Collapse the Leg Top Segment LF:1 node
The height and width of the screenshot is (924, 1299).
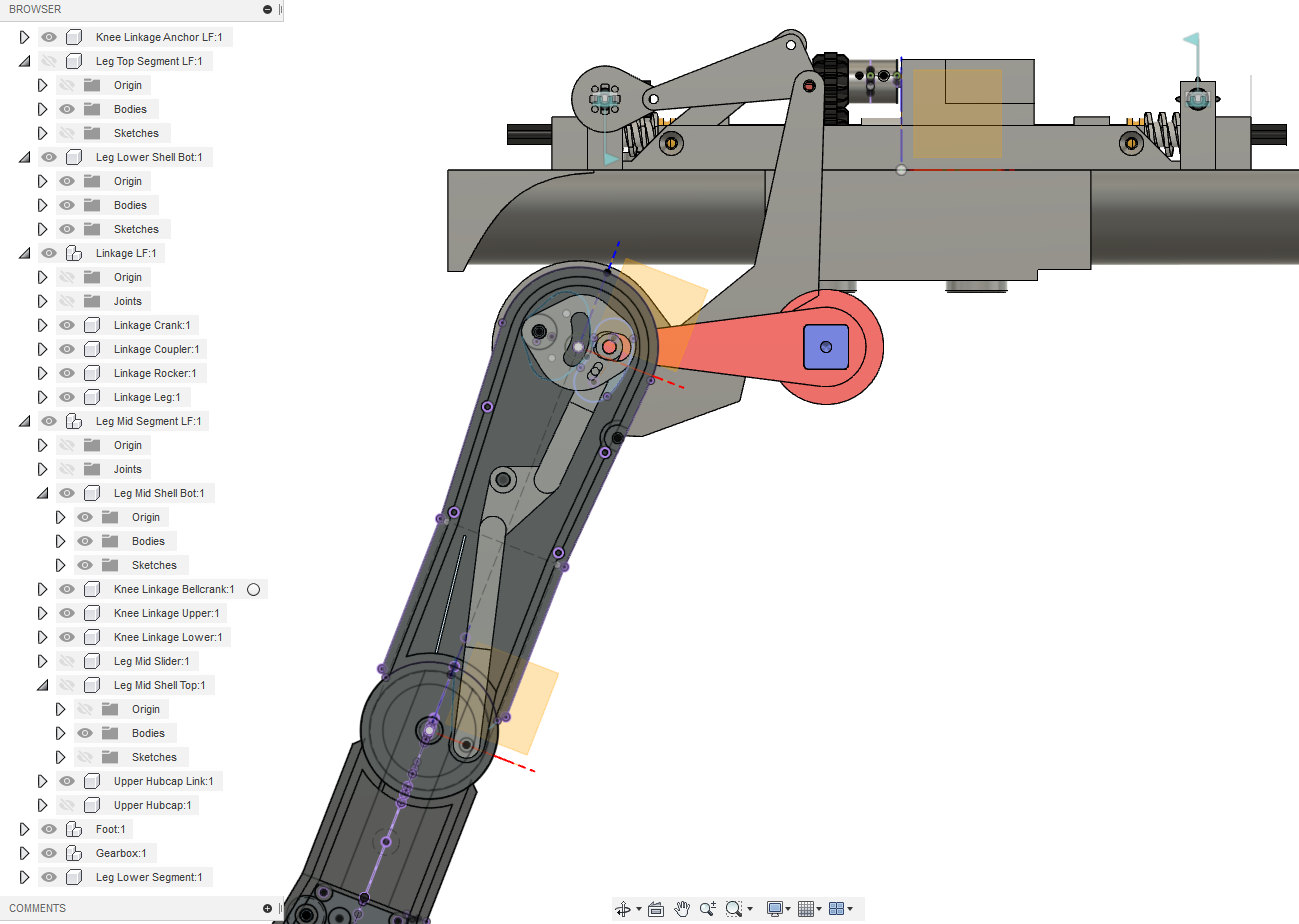point(25,61)
